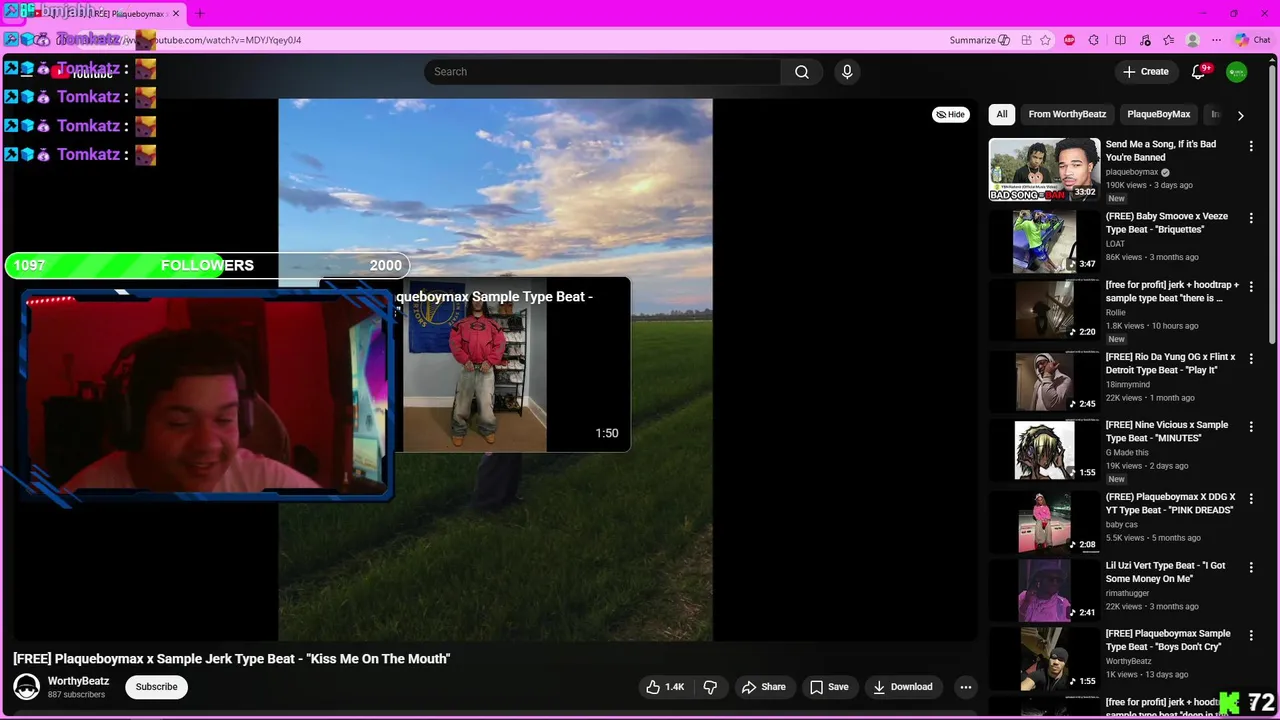This screenshot has width=1280, height=720.
Task: Save the video to a playlist
Action: (x=829, y=687)
